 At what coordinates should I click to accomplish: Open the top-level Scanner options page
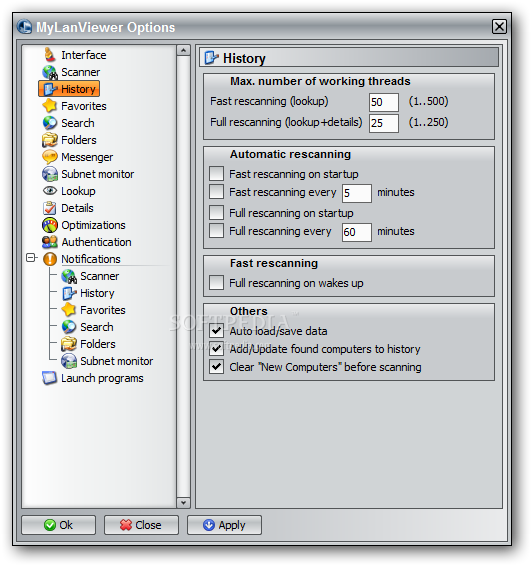80,72
